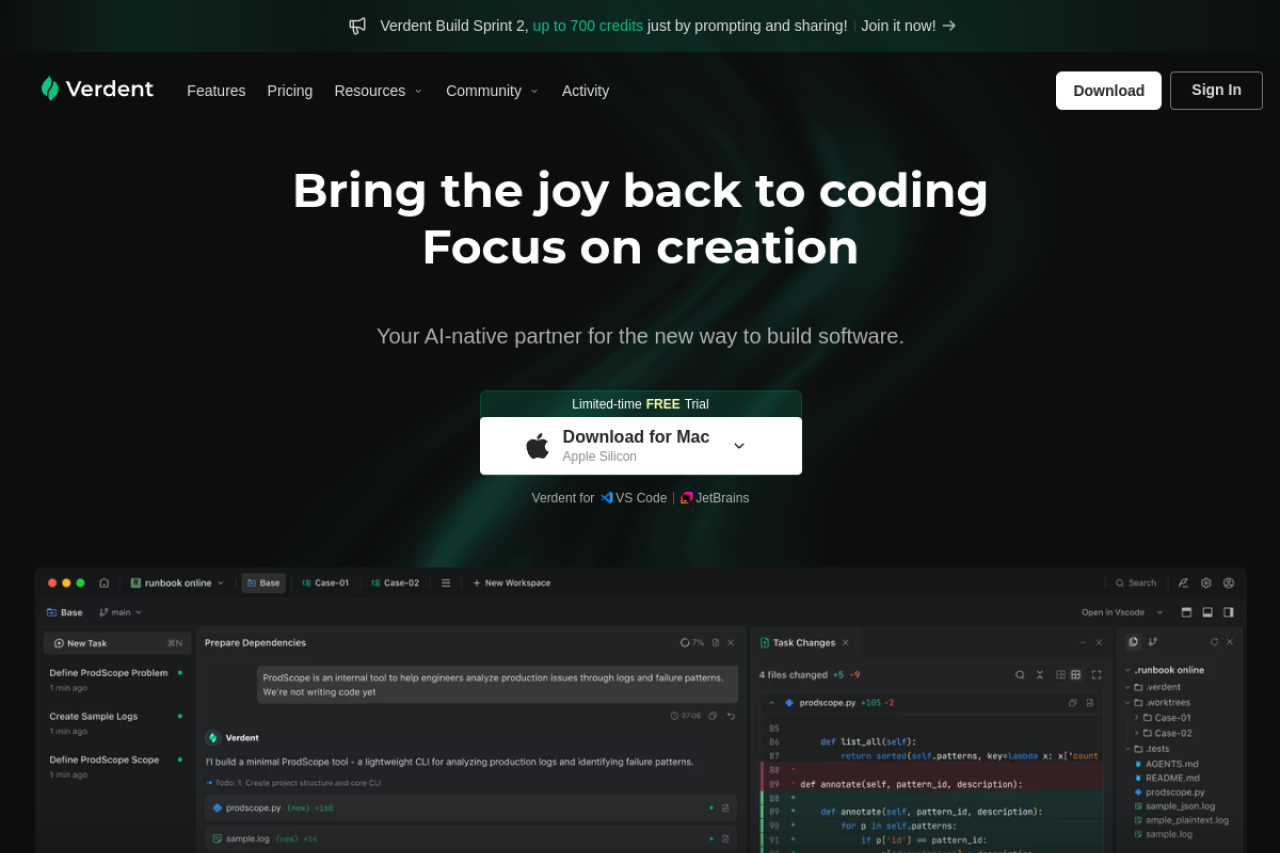
Task: Click the undo arrow under the ProdScope message
Action: pos(731,716)
